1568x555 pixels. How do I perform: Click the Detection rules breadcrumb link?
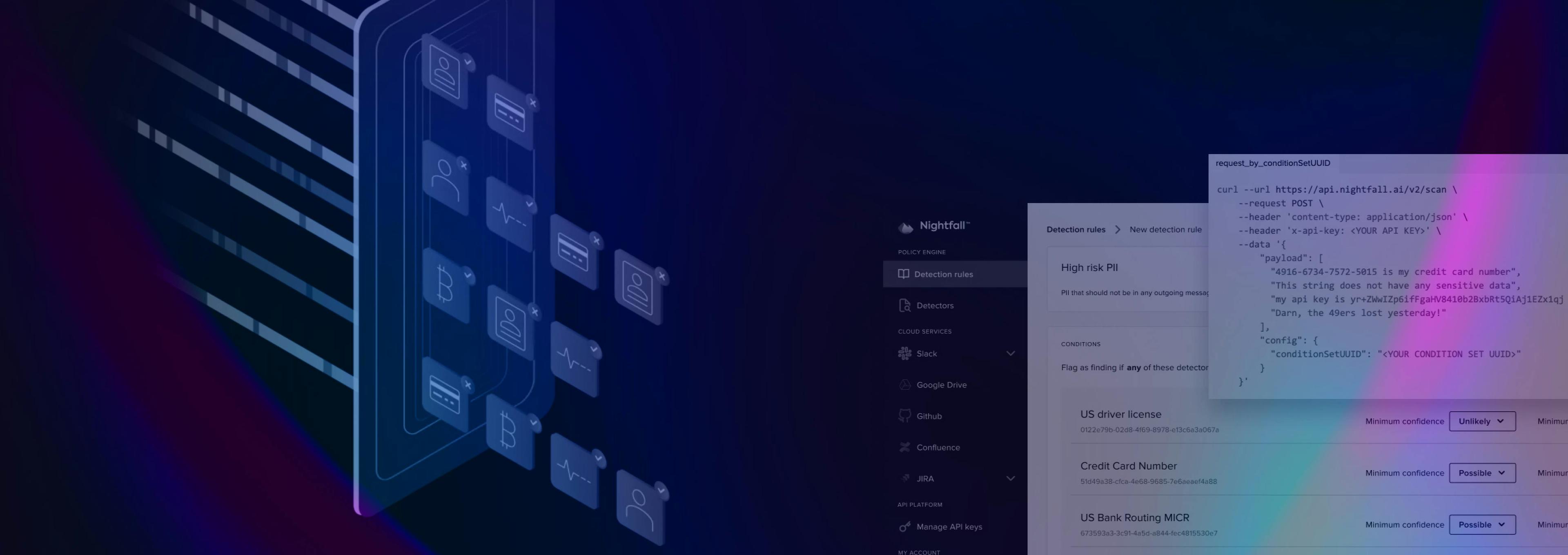tap(1076, 229)
